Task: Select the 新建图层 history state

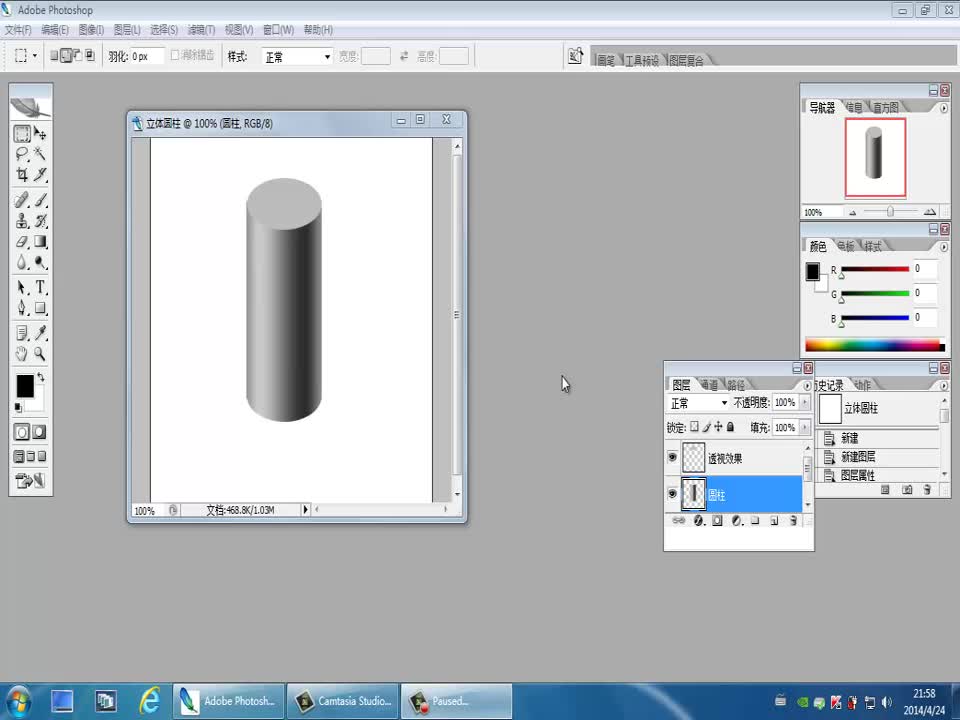Action: 857,457
